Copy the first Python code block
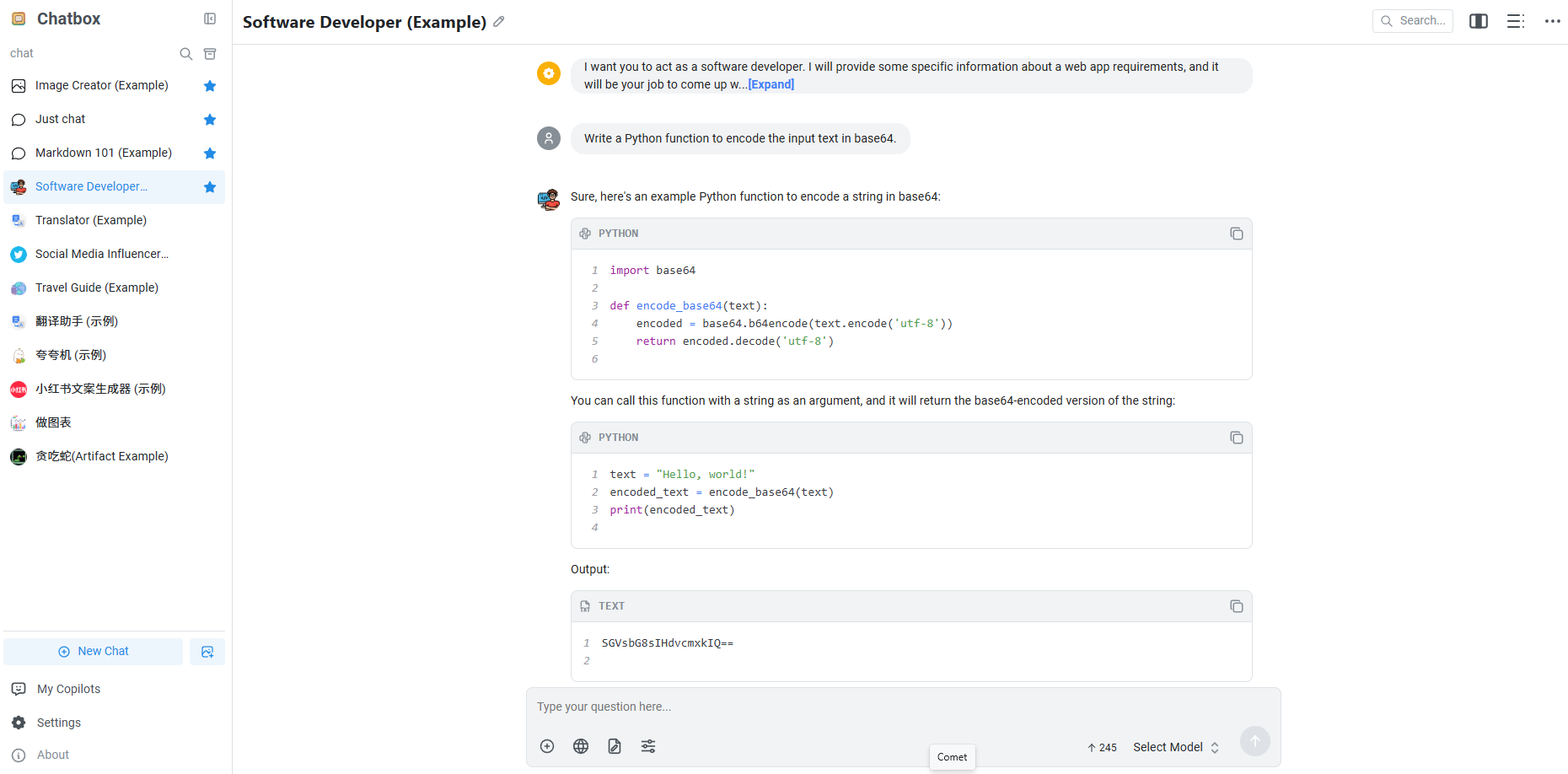 point(1236,234)
